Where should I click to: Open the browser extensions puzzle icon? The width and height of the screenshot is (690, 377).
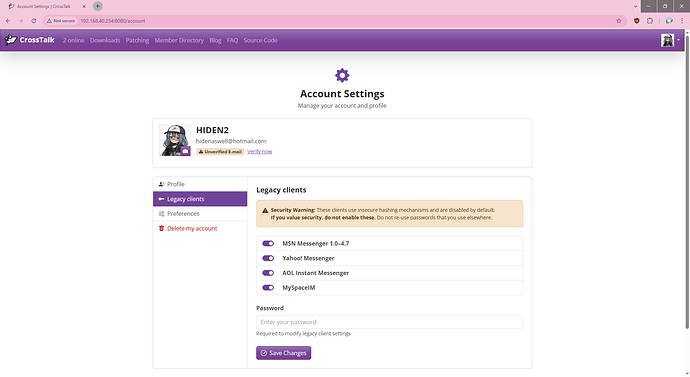click(x=650, y=21)
